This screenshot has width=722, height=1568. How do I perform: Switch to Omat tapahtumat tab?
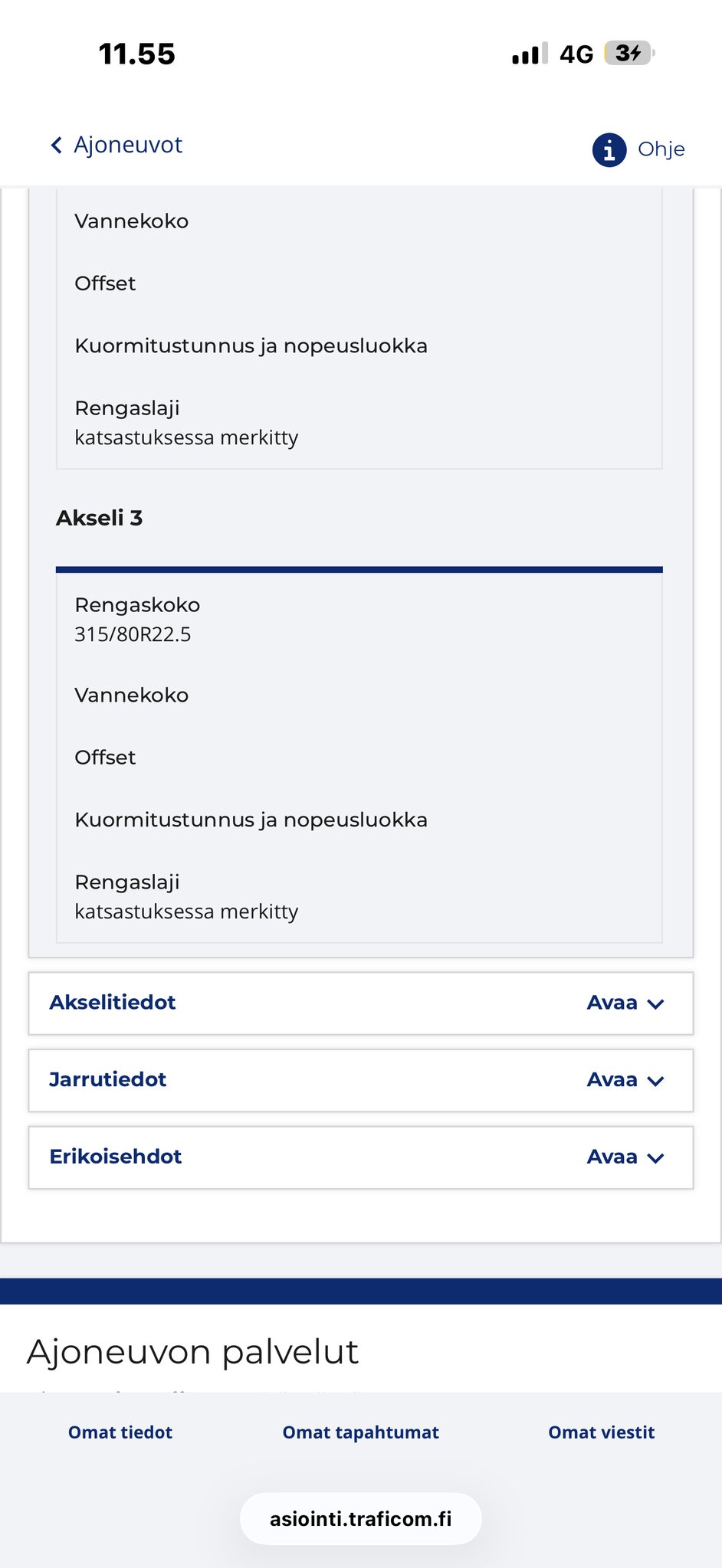pos(360,1432)
